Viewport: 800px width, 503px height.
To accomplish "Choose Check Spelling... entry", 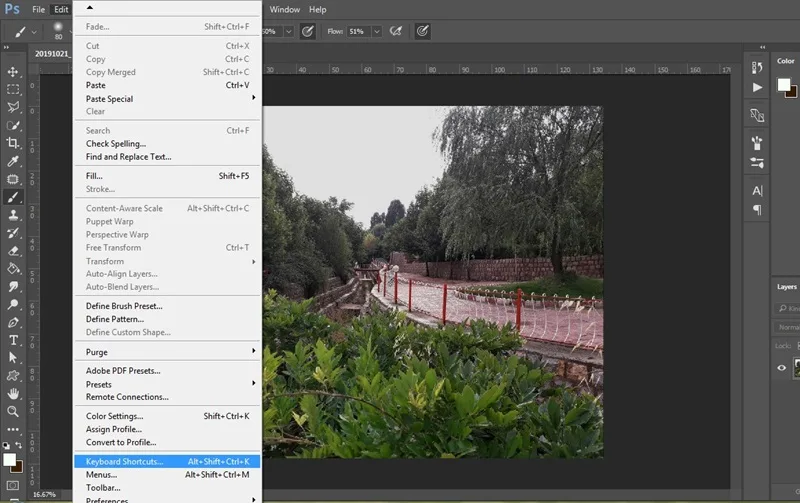I will pyautogui.click(x=167, y=143).
